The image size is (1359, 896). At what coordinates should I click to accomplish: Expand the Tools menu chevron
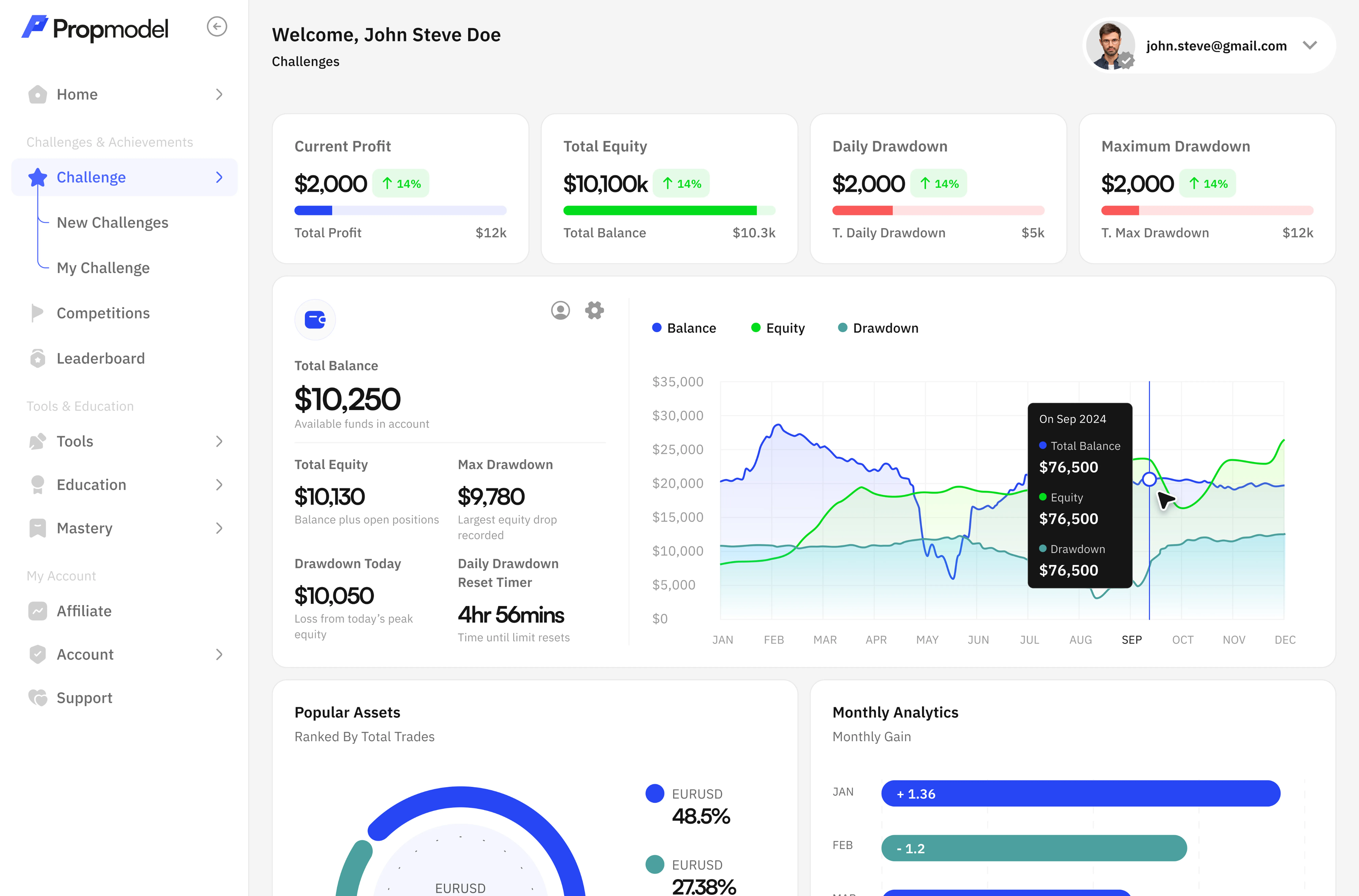pyautogui.click(x=219, y=441)
